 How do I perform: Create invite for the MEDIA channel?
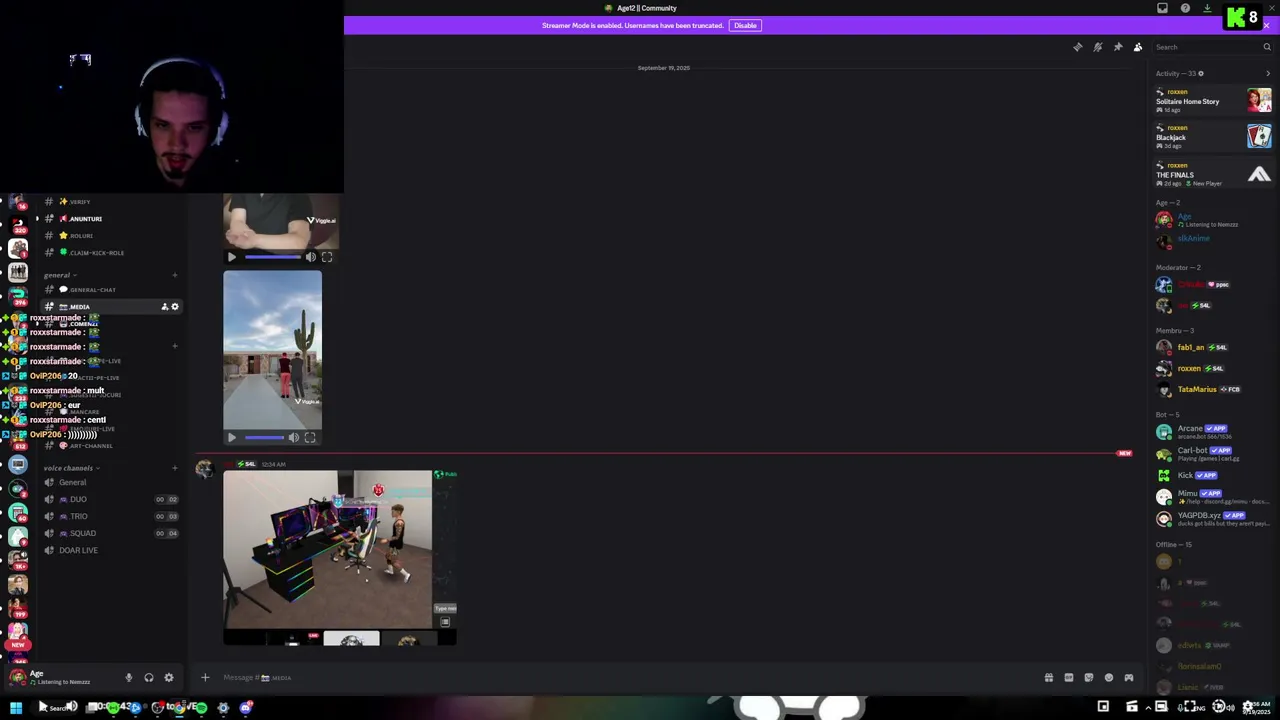(164, 307)
